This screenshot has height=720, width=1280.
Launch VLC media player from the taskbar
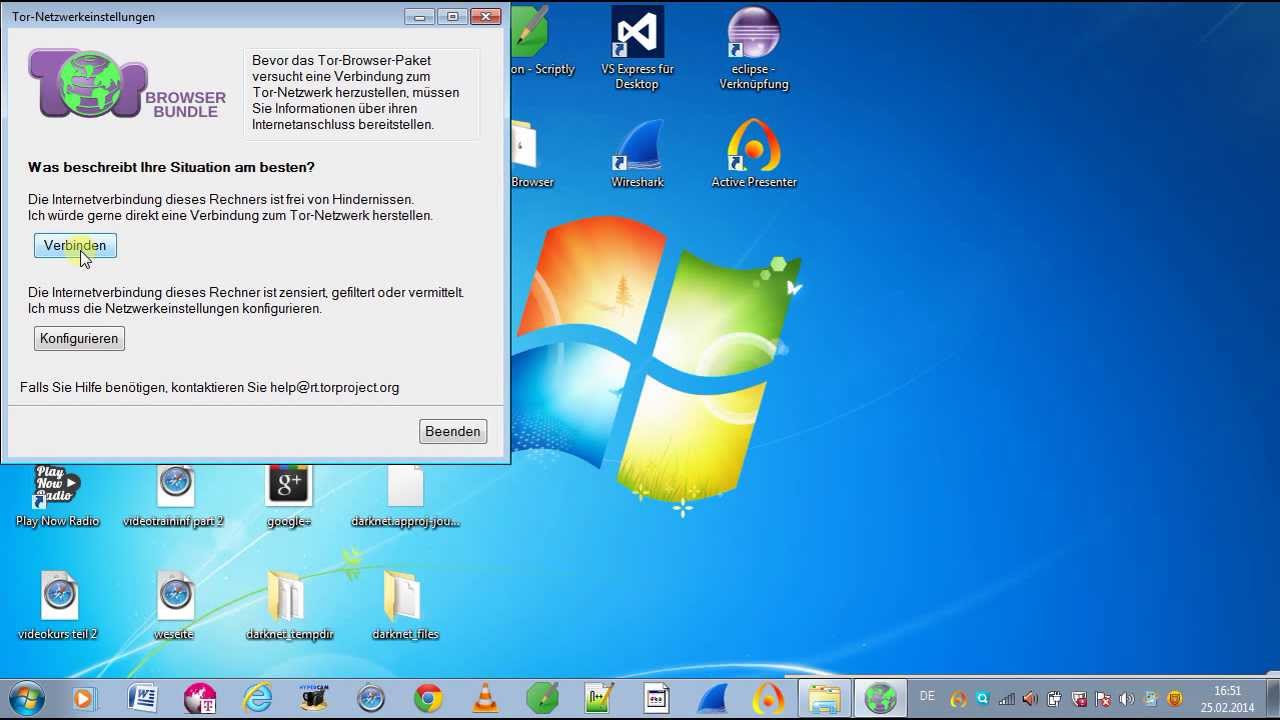tap(485, 698)
